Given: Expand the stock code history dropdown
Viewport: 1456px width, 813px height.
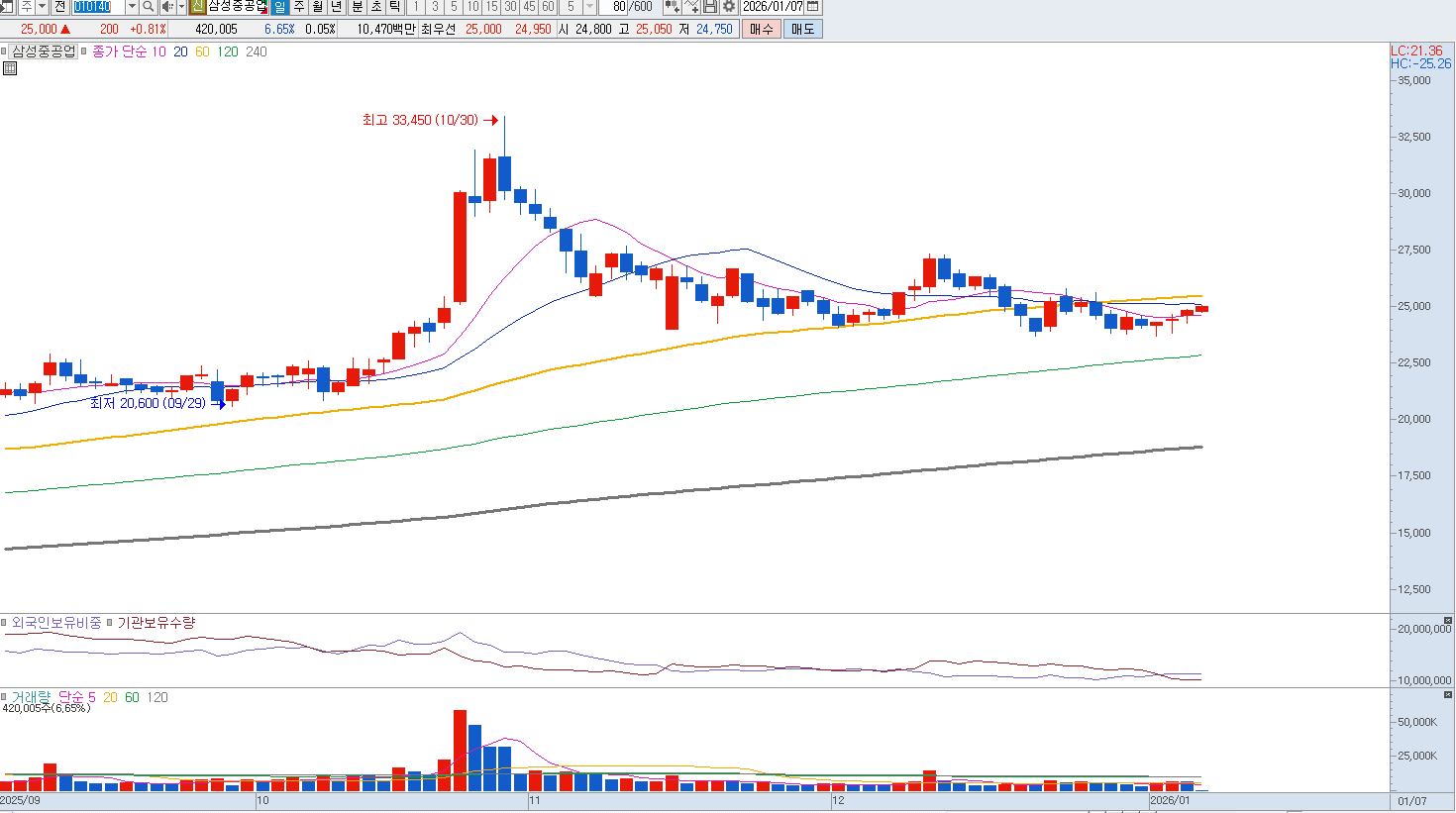Looking at the screenshot, I should (x=132, y=7).
